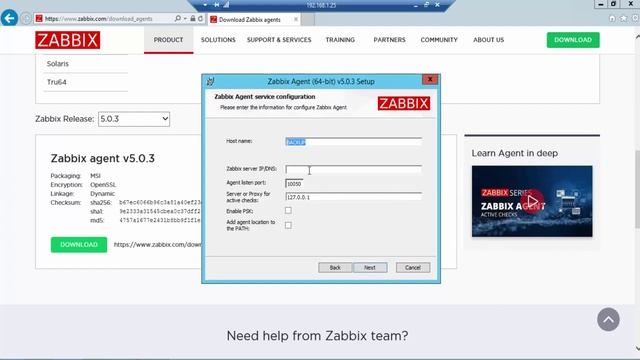Image resolution: width=640 pixels, height=360 pixels.
Task: Click the zabbix.com download URL link
Action: coord(157,244)
